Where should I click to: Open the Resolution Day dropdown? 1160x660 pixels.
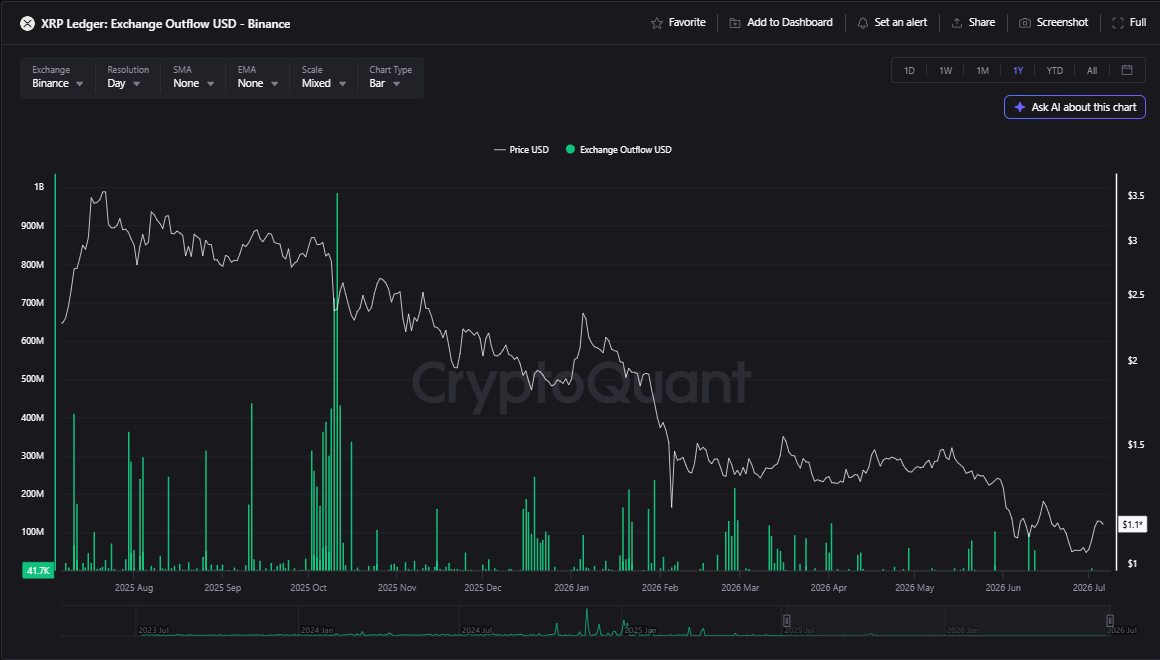pyautogui.click(x=127, y=77)
